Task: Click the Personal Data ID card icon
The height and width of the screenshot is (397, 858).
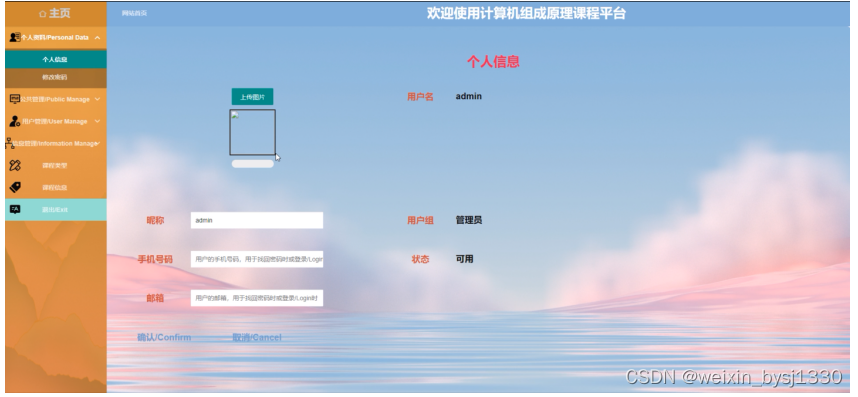Action: pos(15,38)
